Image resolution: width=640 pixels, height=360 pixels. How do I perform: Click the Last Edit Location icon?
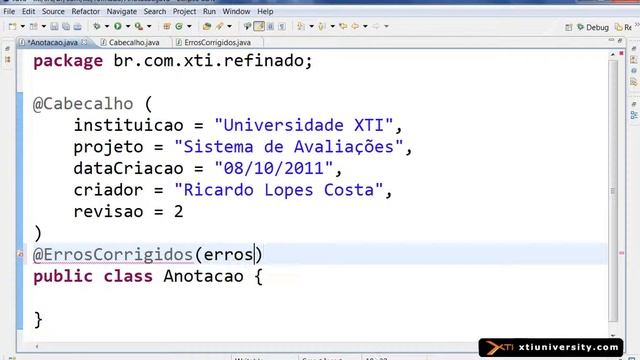point(343,27)
